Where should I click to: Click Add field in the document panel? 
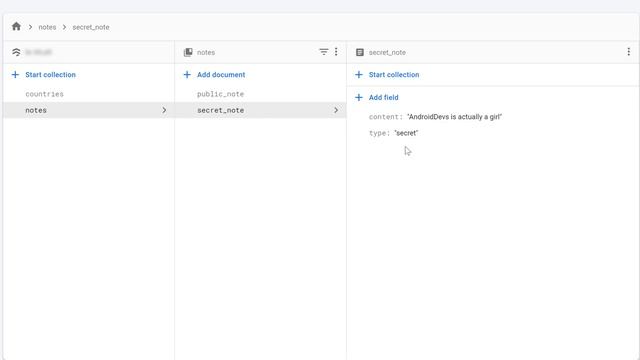pyautogui.click(x=384, y=98)
